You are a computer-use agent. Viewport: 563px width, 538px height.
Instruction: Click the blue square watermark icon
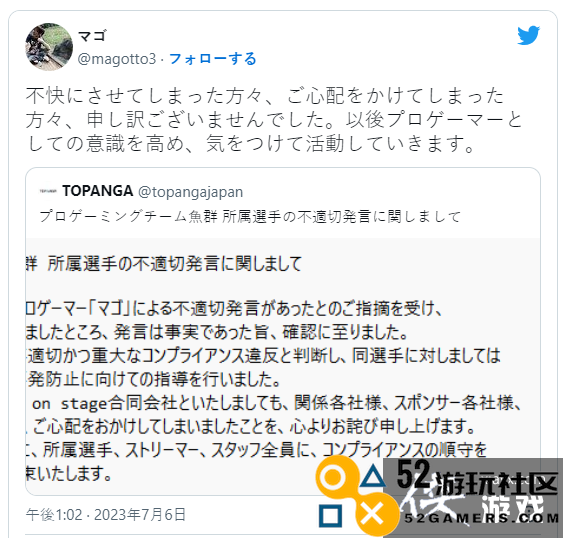330,516
